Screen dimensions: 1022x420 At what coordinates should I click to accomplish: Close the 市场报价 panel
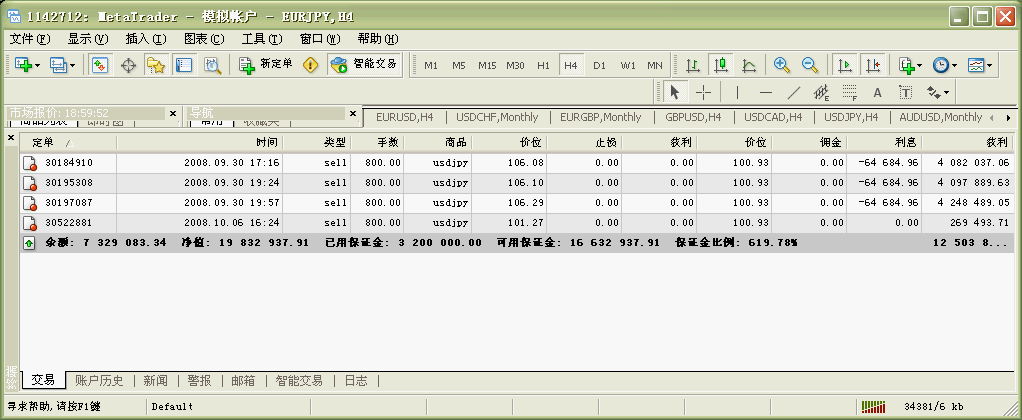pyautogui.click(x=173, y=113)
